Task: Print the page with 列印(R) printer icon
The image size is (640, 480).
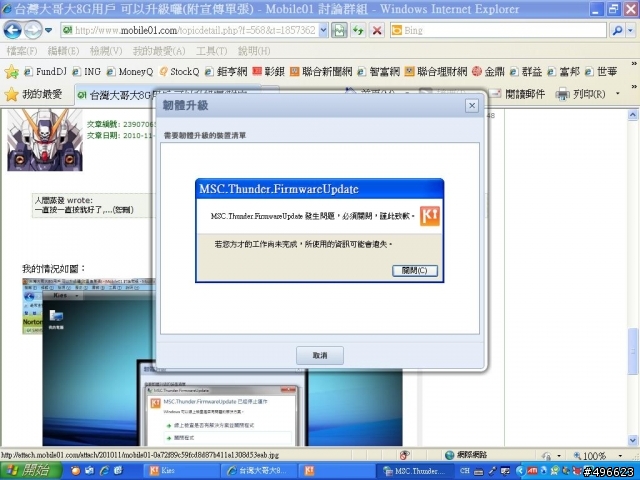Action: pyautogui.click(x=581, y=94)
